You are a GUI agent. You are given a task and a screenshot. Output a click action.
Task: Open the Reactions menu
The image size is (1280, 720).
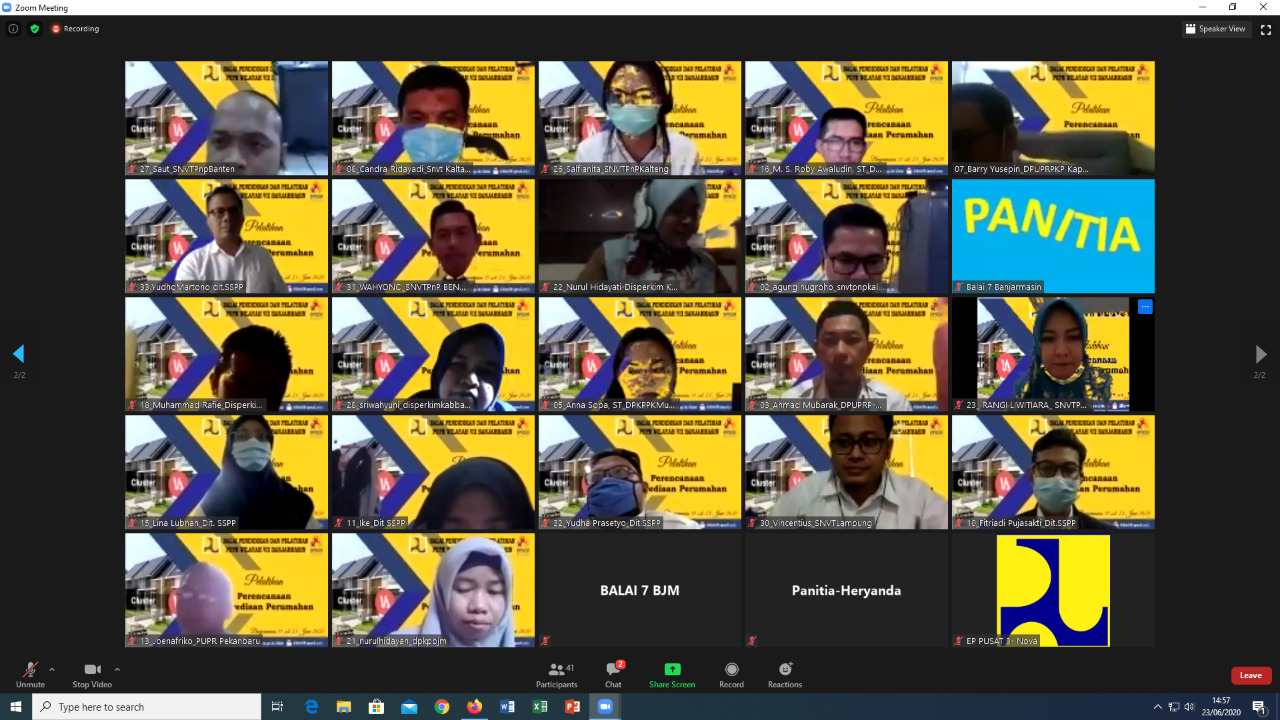[x=785, y=673]
